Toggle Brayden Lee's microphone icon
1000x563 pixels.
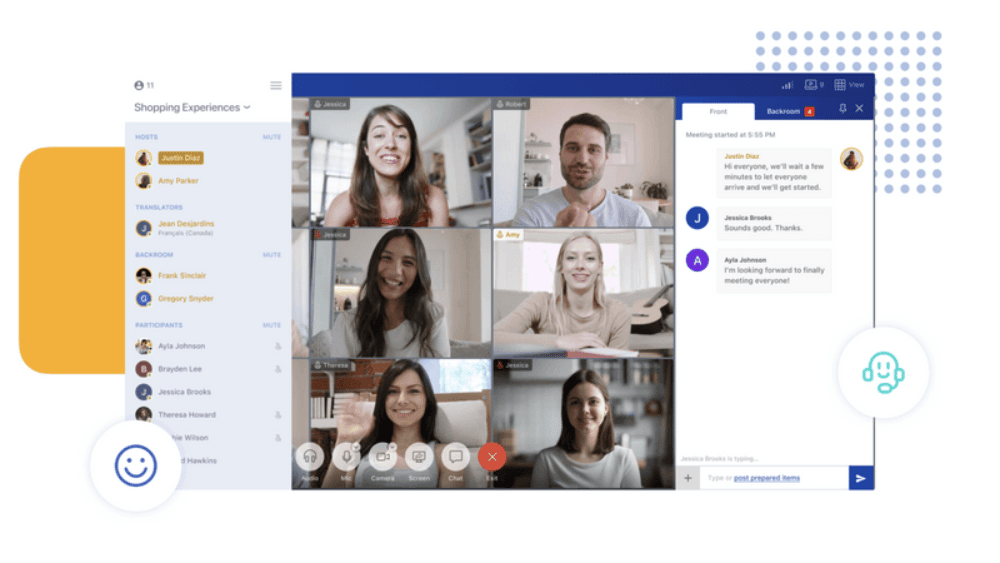pos(278,369)
